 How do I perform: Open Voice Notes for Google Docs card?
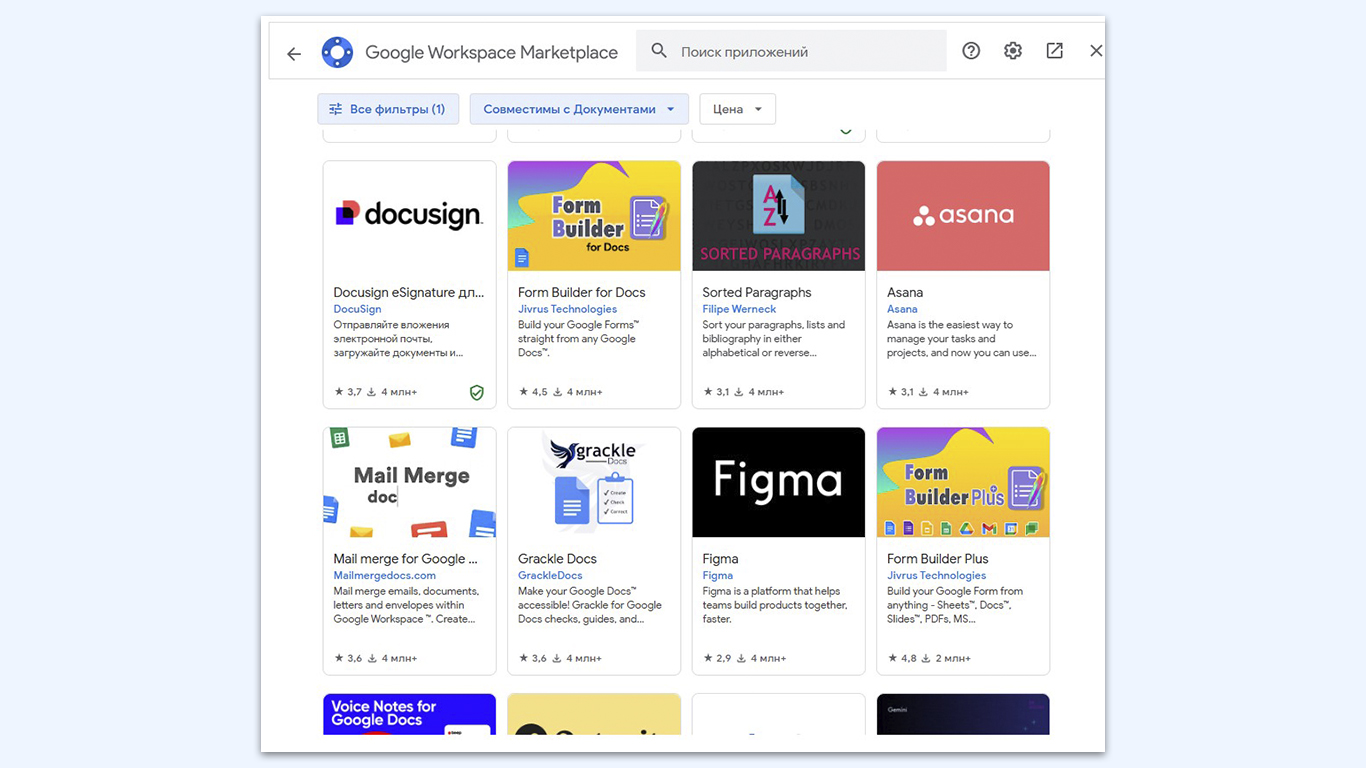[x=409, y=714]
